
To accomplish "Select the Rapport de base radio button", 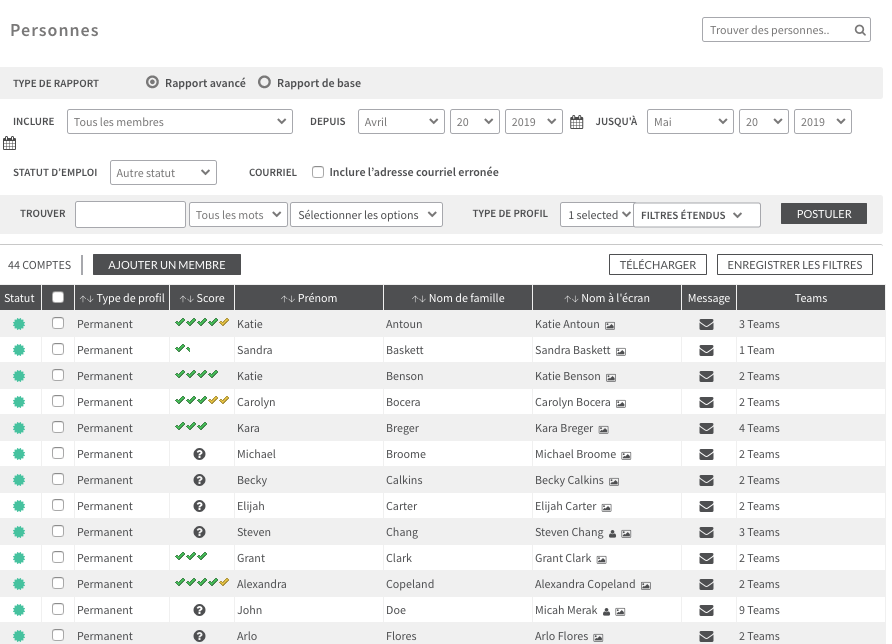I will click(264, 82).
